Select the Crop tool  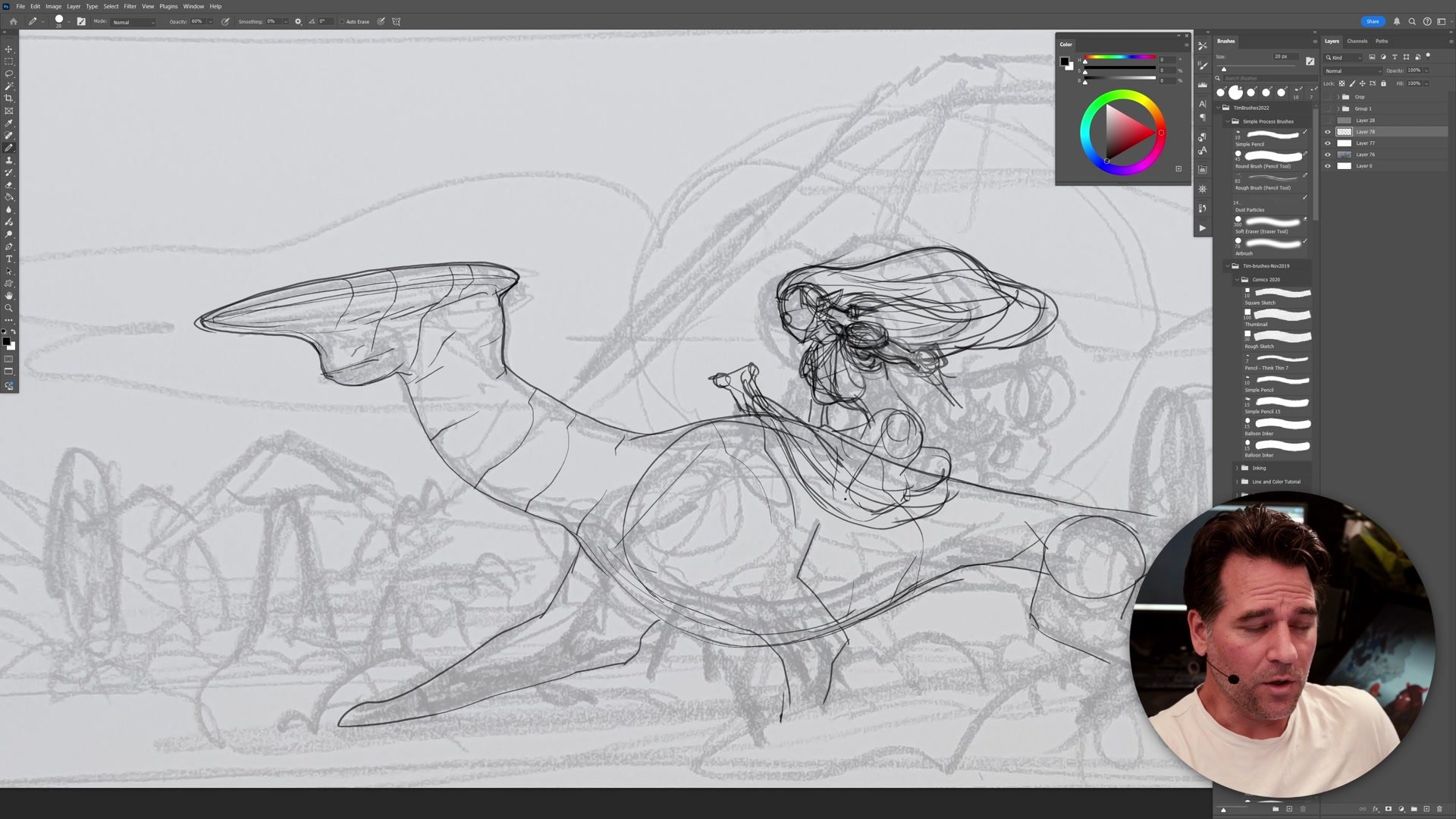click(9, 99)
